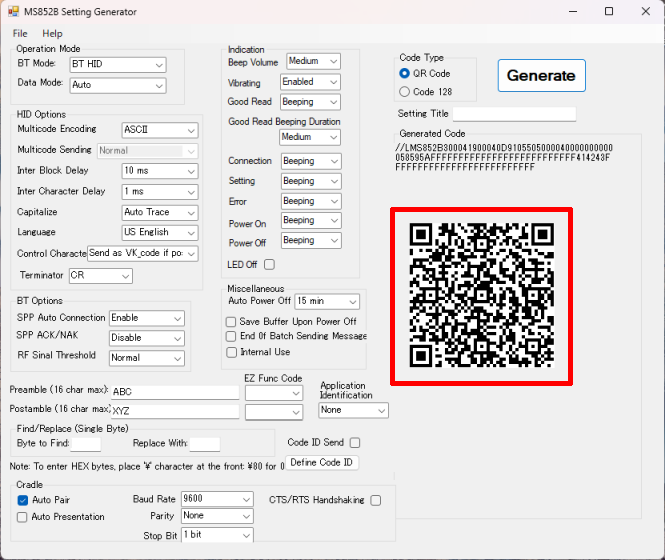The height and width of the screenshot is (560, 665).
Task: Select the QR Code radio option
Action: click(x=405, y=73)
